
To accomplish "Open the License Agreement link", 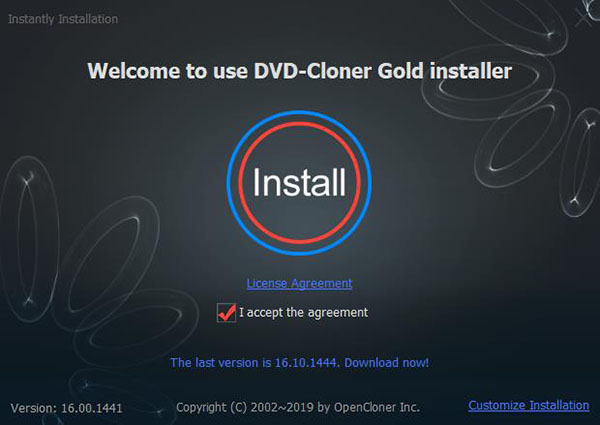I will 299,283.
